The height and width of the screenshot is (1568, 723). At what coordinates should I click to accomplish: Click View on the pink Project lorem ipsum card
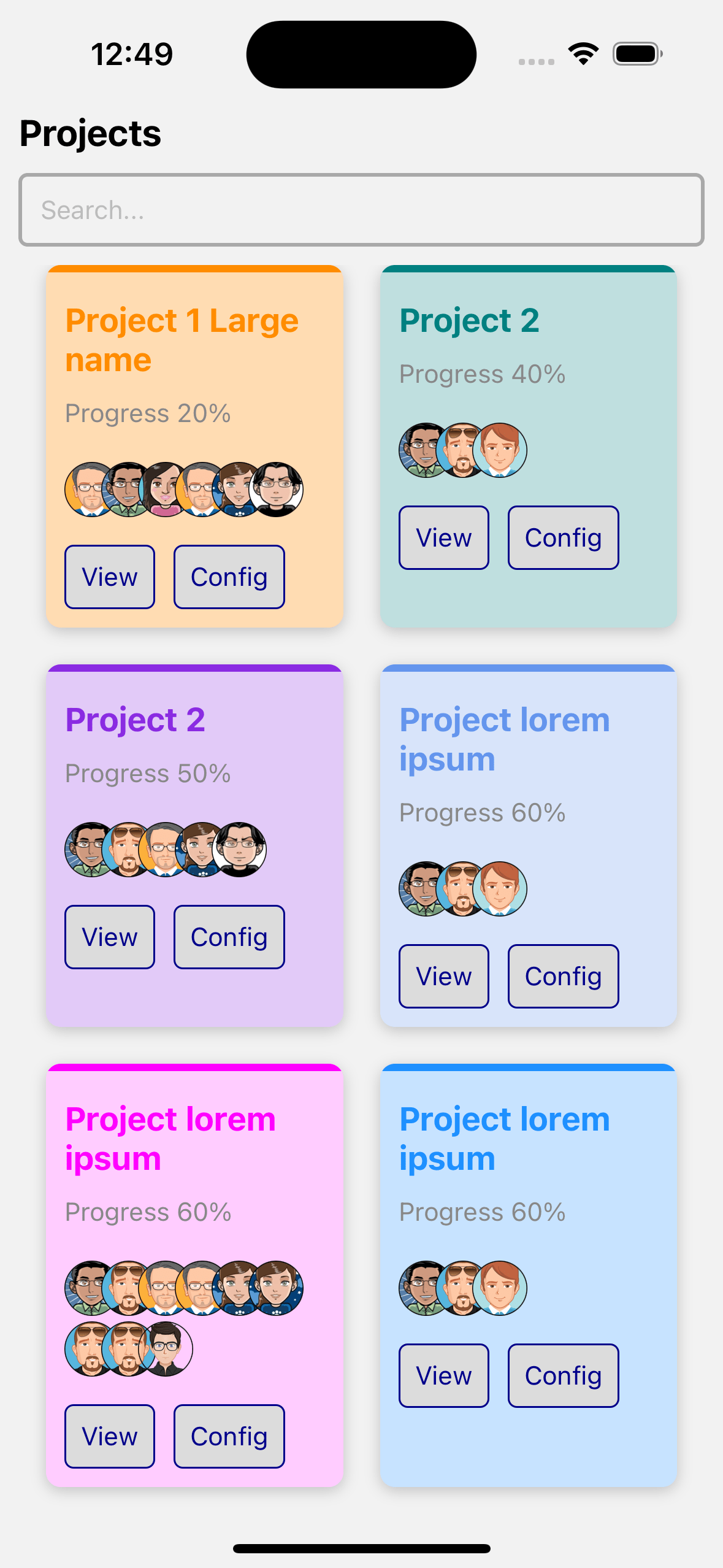(109, 1437)
